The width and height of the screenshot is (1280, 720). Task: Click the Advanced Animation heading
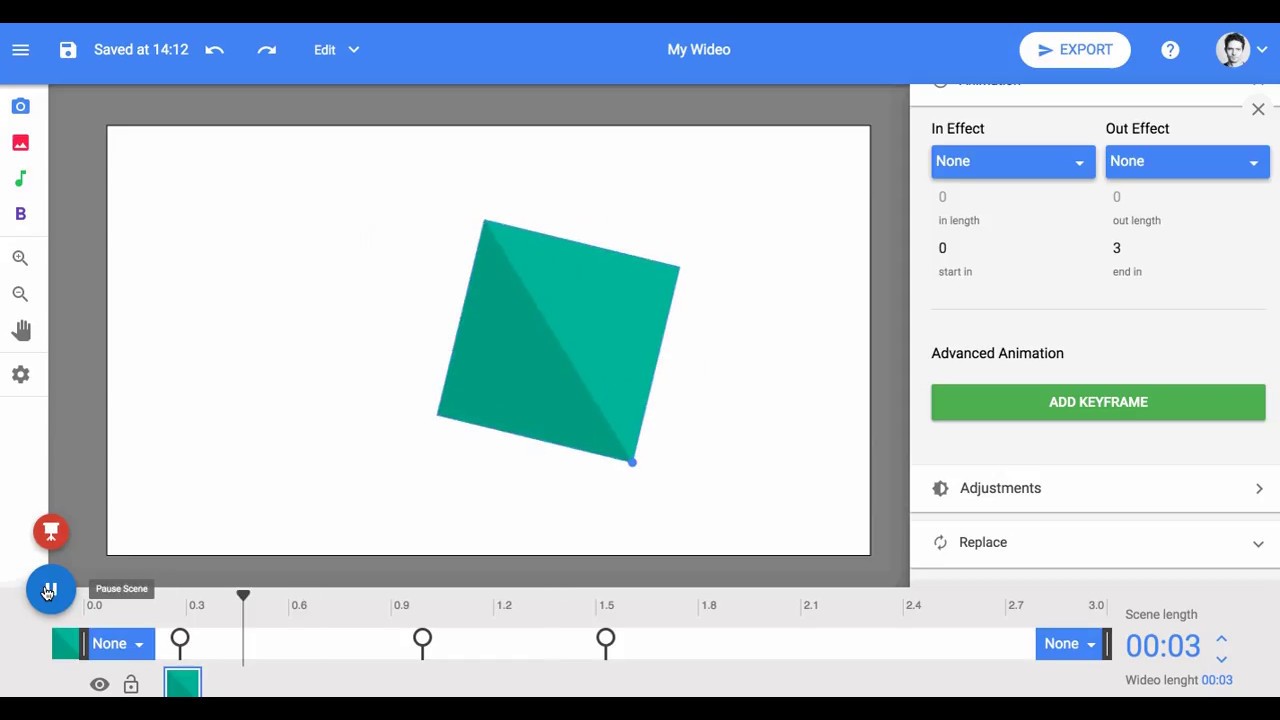[997, 353]
